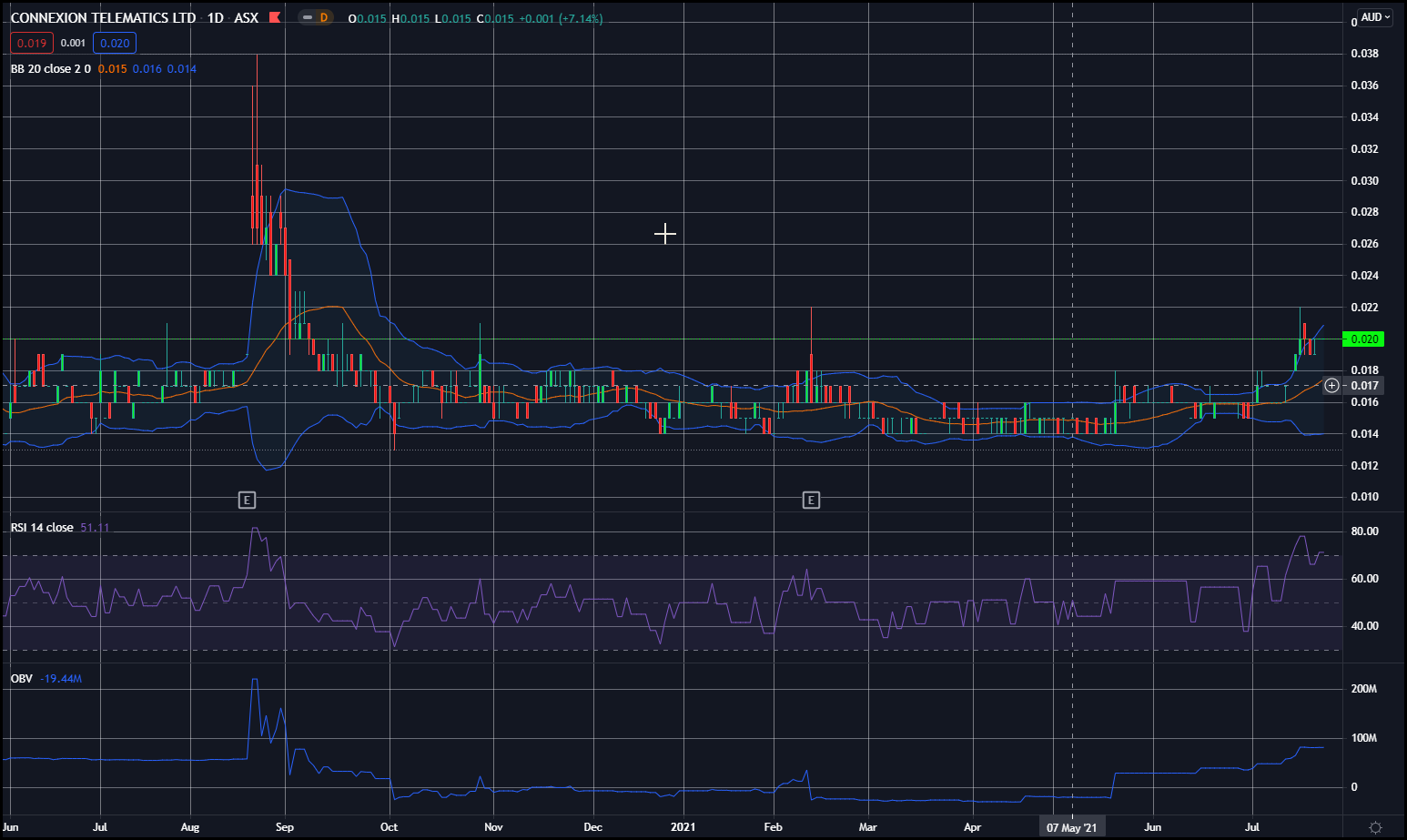Click the ASX exchange label
Screen dimensions: 1407x840
247,18
